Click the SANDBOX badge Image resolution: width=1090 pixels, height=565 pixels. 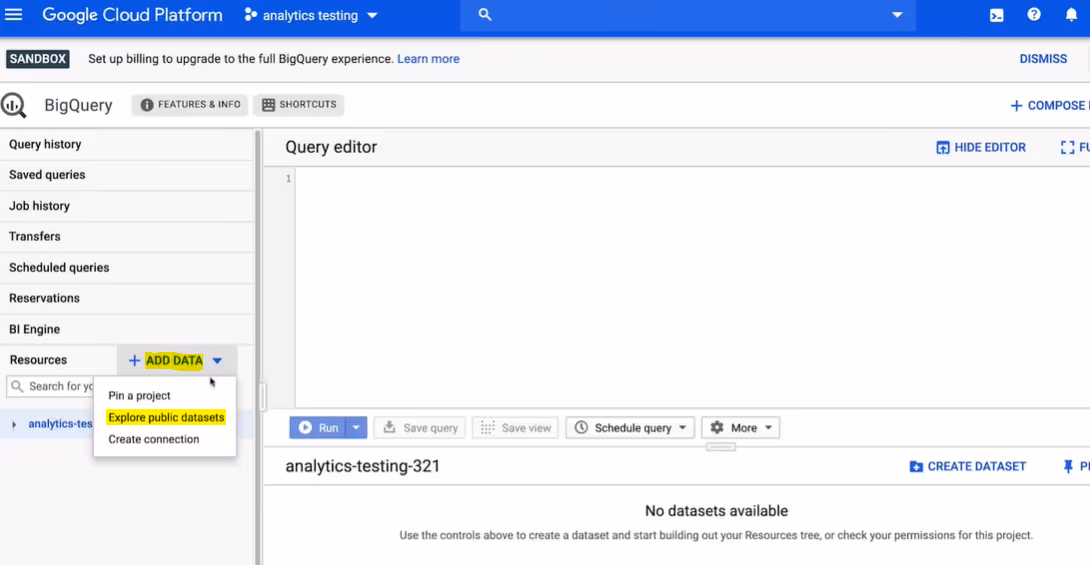click(38, 59)
